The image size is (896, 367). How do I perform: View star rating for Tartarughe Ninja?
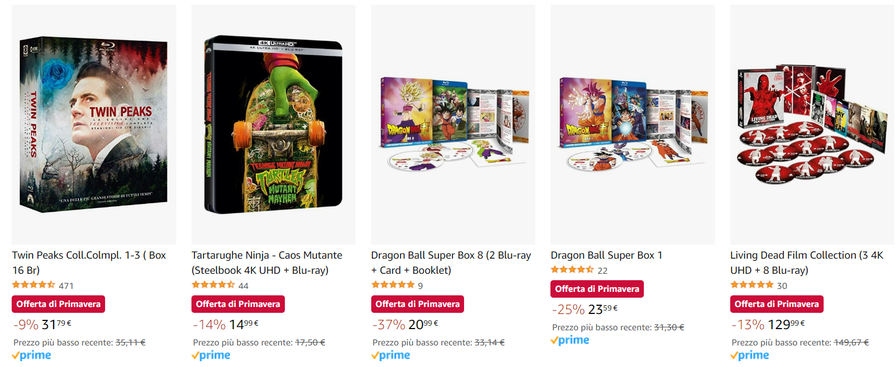click(213, 285)
